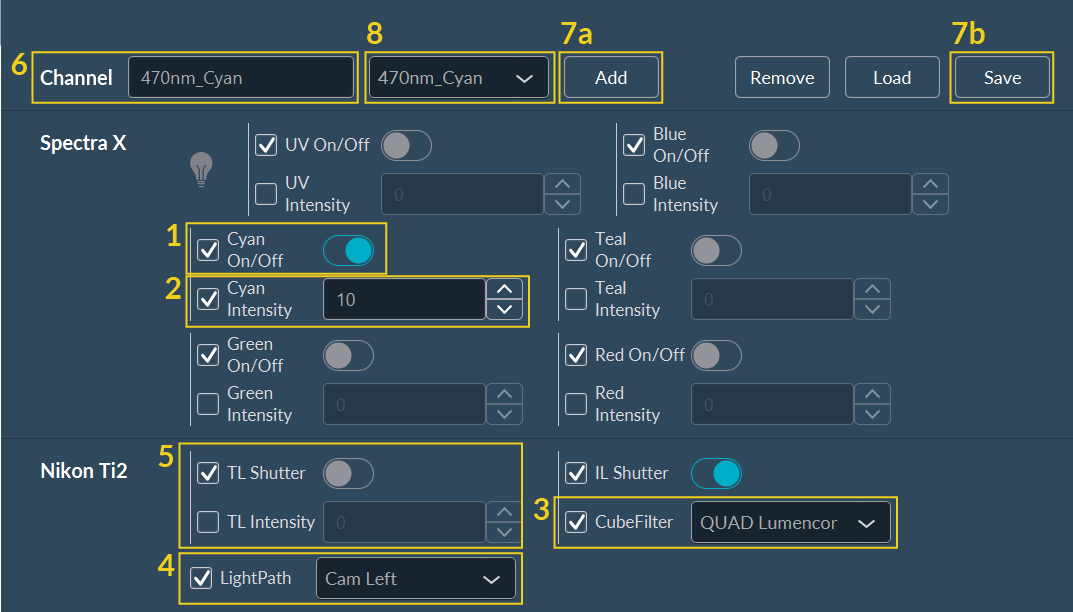Click Load to open a channel configuration
The height and width of the screenshot is (612, 1073).
click(892, 77)
